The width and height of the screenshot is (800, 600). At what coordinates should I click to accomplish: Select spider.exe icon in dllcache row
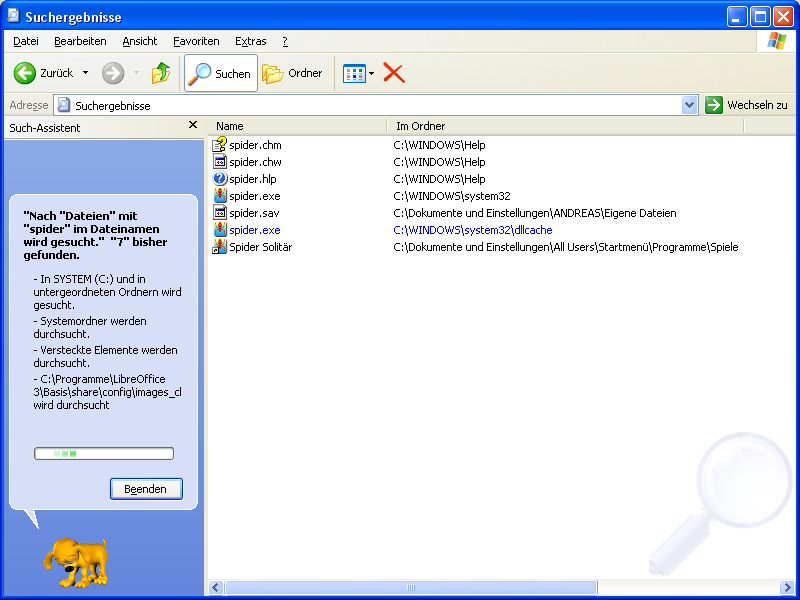[x=219, y=230]
